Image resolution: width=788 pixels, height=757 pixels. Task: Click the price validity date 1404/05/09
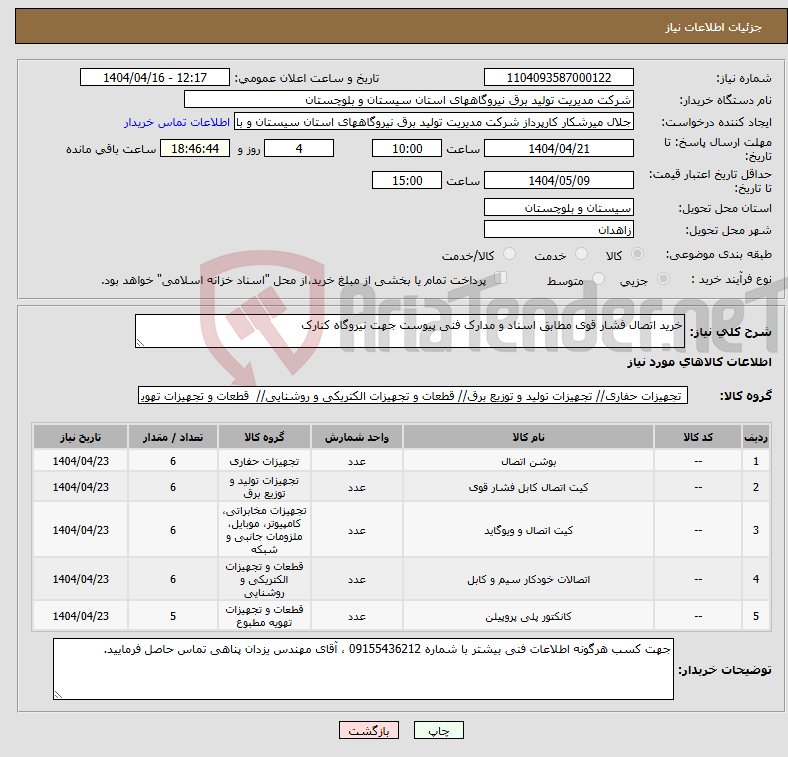click(559, 180)
